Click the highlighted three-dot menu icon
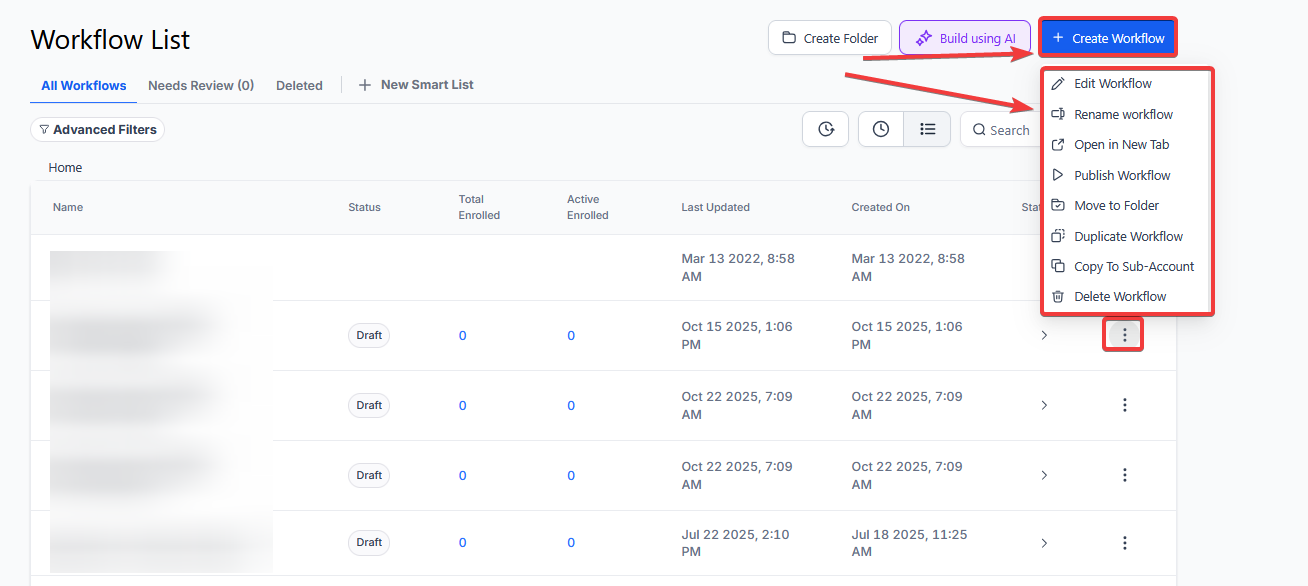The image size is (1308, 586). (1124, 335)
